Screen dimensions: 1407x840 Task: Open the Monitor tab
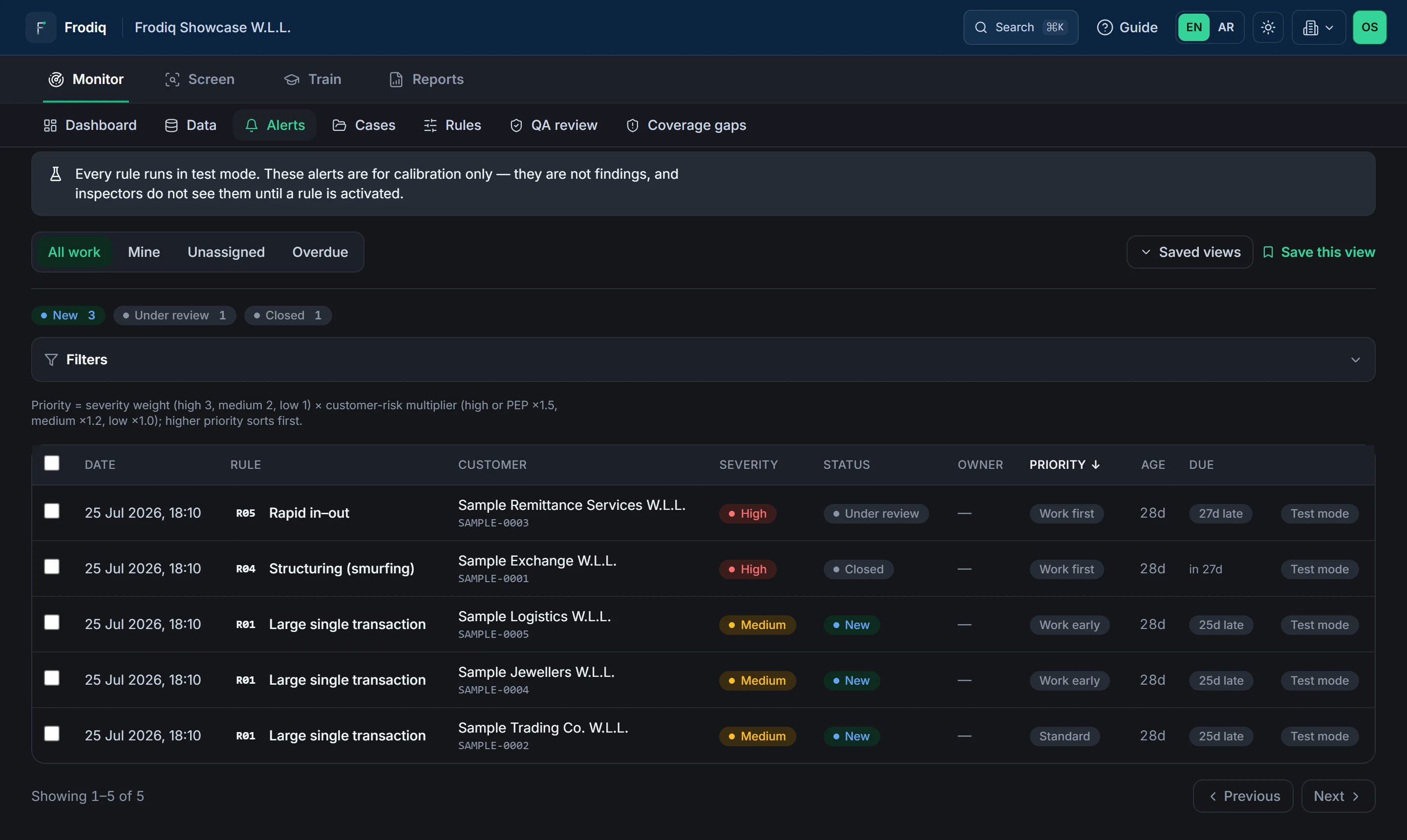85,79
